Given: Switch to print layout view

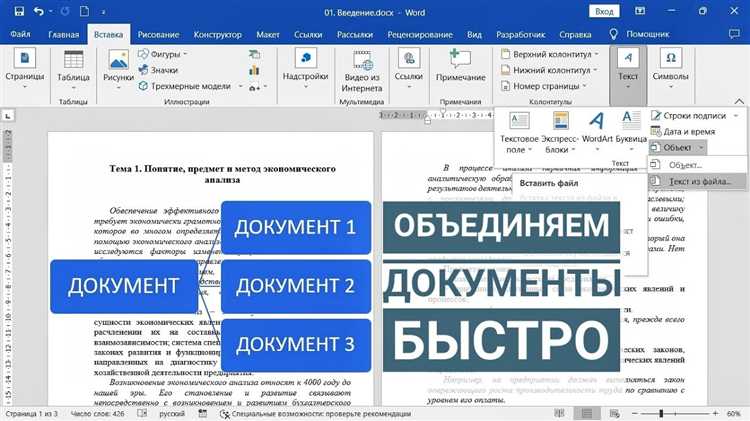Looking at the screenshot, I should [587, 413].
